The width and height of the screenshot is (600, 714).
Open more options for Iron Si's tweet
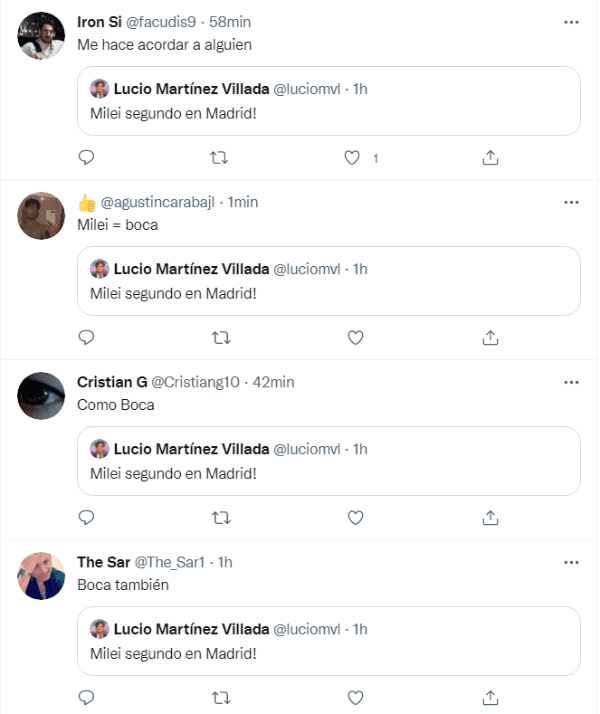(x=571, y=22)
